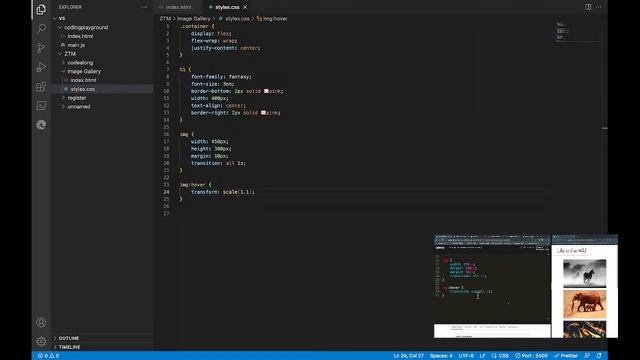Click the editor minimap
Screen dimensions: 640x360
pyautogui.click(x=578, y=32)
